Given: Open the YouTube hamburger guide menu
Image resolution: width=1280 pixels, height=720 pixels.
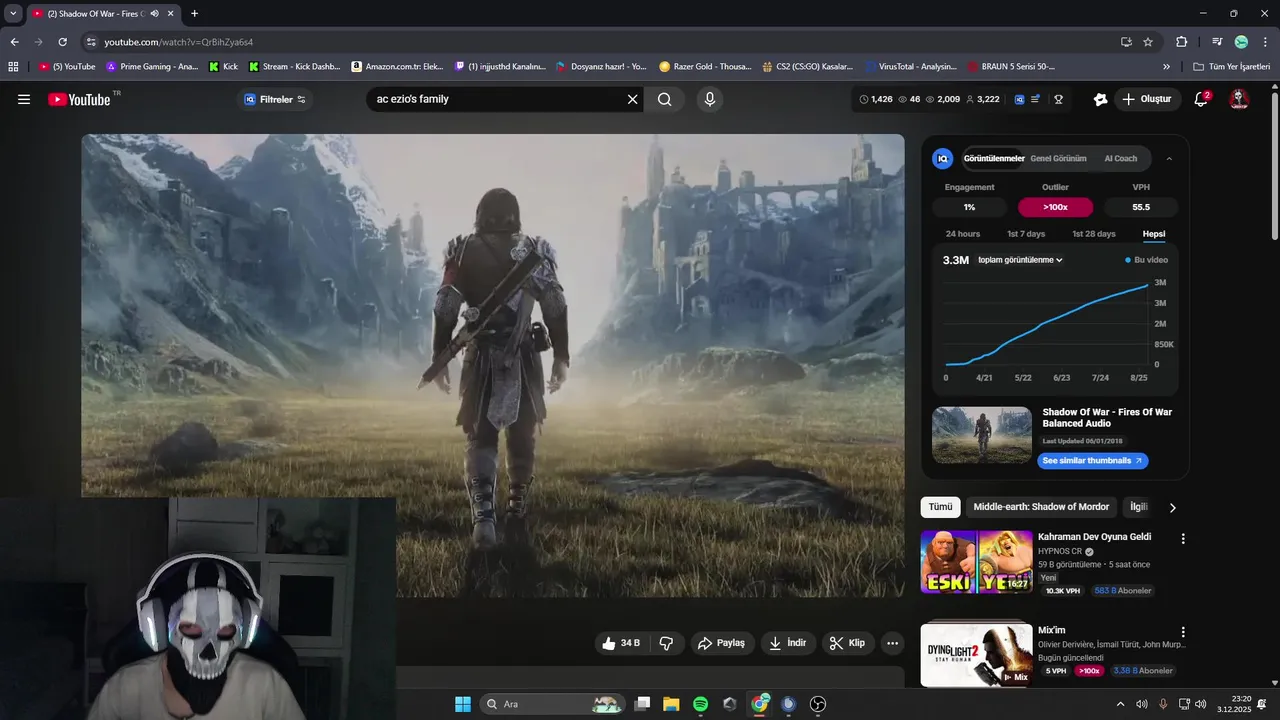Looking at the screenshot, I should 24,99.
